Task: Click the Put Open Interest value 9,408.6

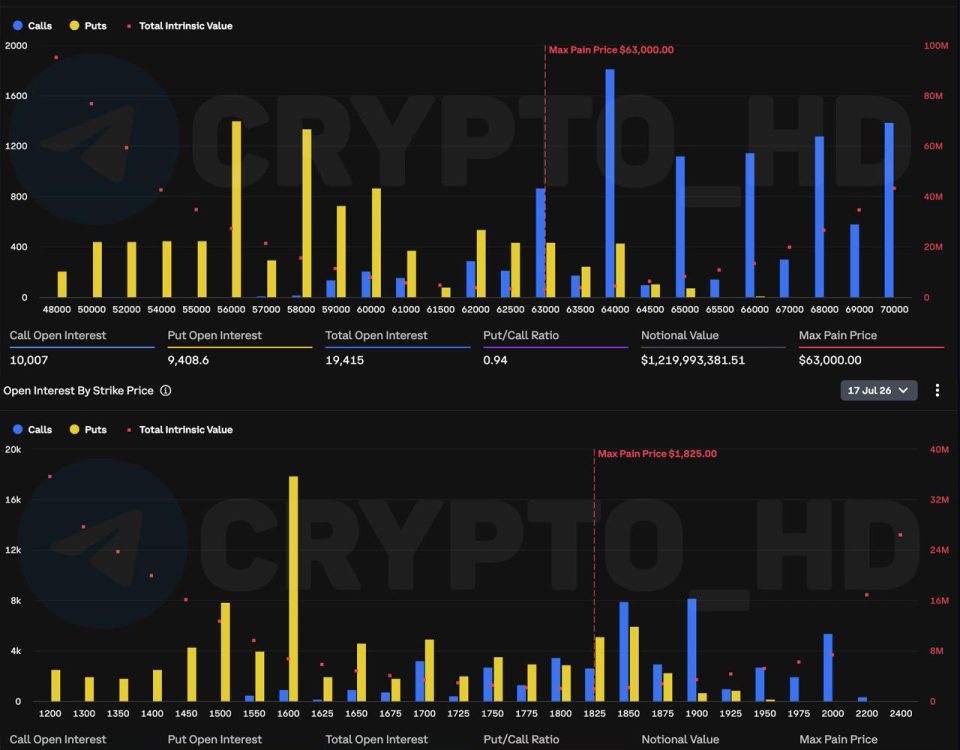Action: 188,360
